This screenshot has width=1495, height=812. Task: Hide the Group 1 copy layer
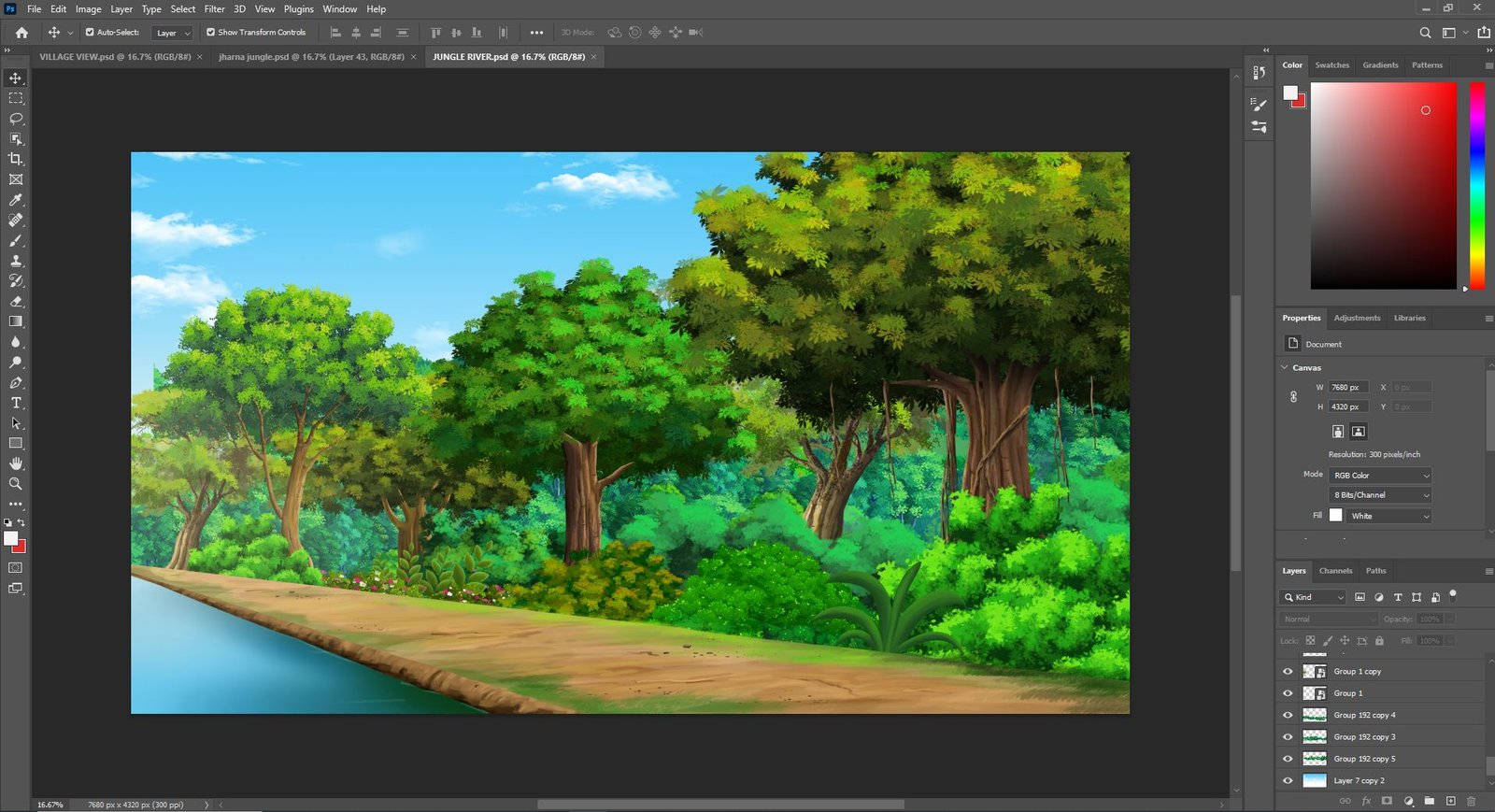[x=1288, y=672]
